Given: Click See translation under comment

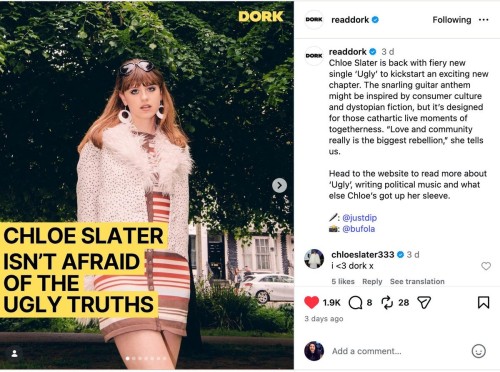Looking at the screenshot, I should click(x=417, y=281).
